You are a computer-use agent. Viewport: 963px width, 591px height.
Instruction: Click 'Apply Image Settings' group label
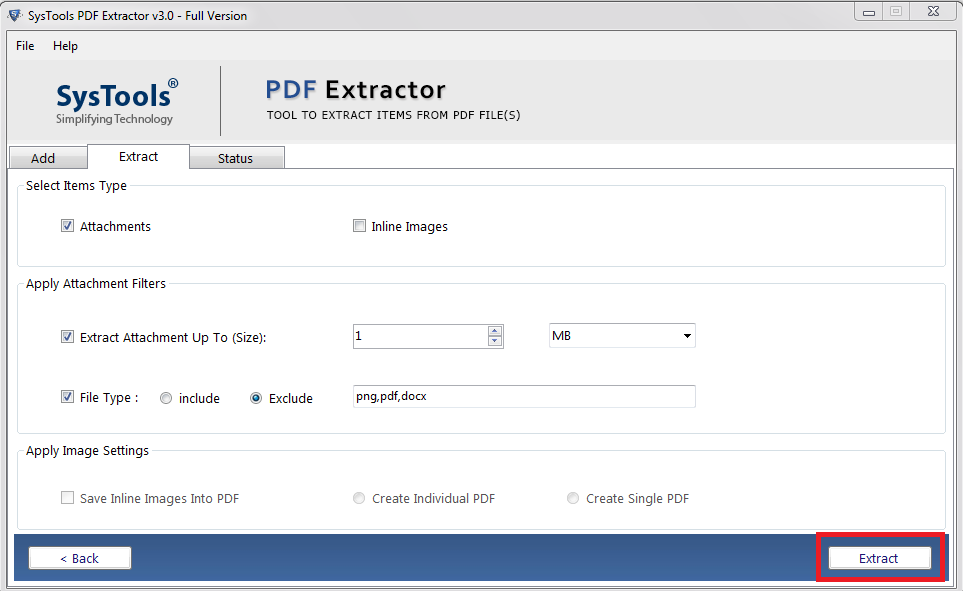87,451
